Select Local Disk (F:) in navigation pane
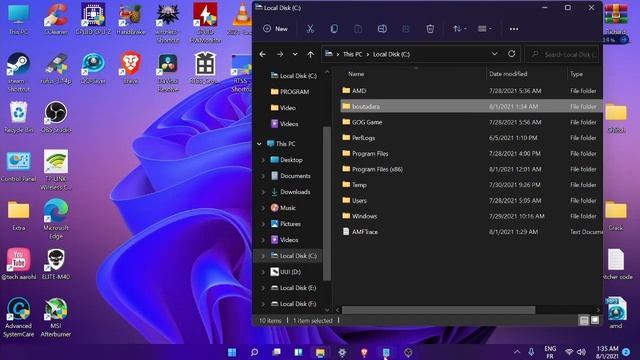This screenshot has height=360, width=640. pos(293,304)
